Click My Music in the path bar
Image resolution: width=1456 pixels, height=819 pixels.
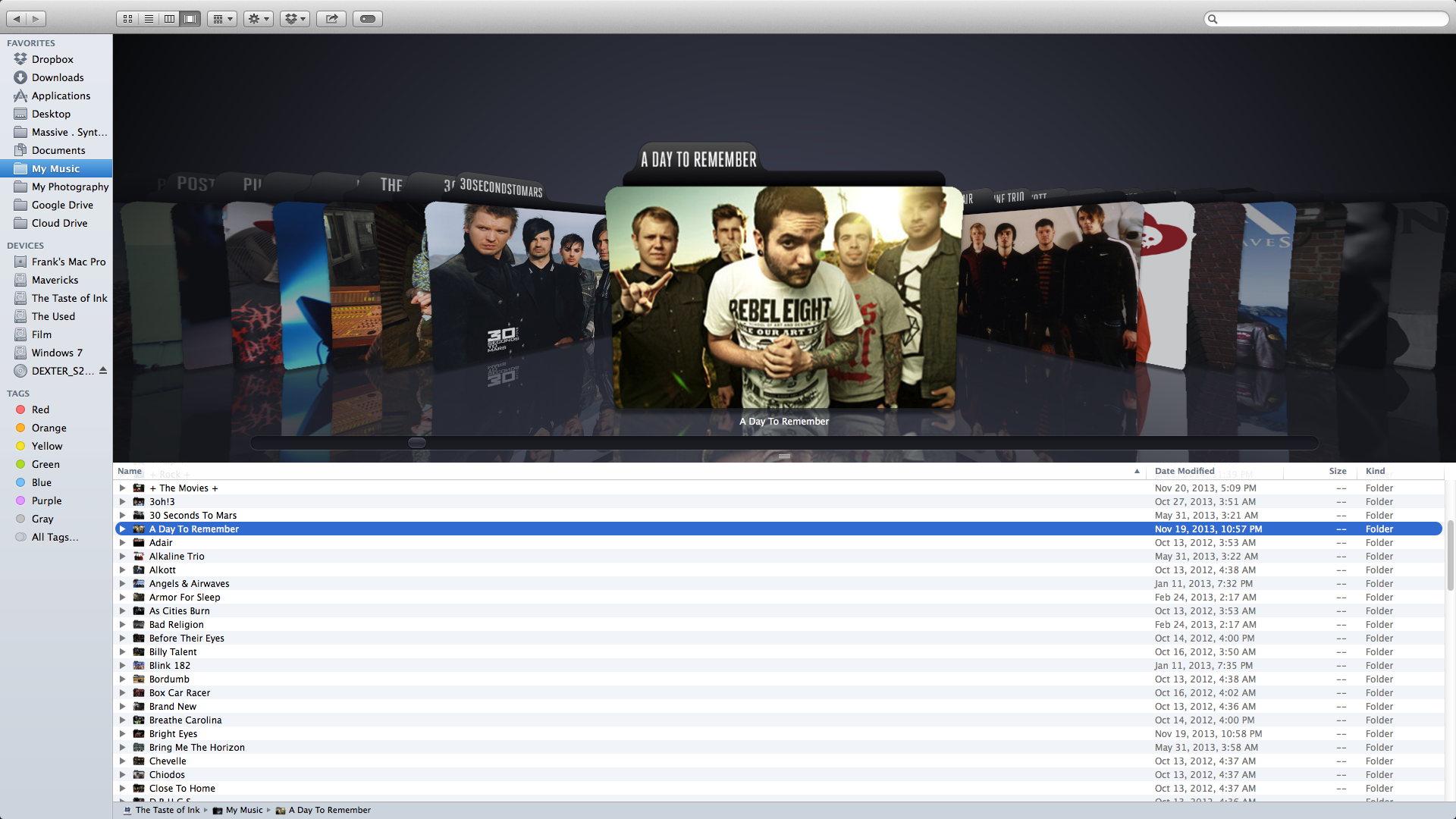point(244,810)
